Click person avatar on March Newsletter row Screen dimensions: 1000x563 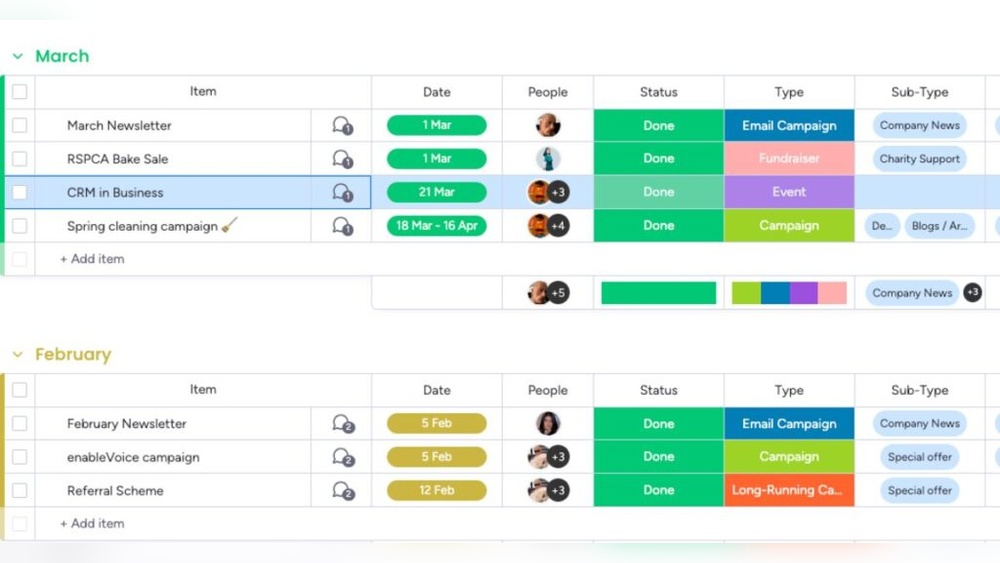pyautogui.click(x=547, y=125)
